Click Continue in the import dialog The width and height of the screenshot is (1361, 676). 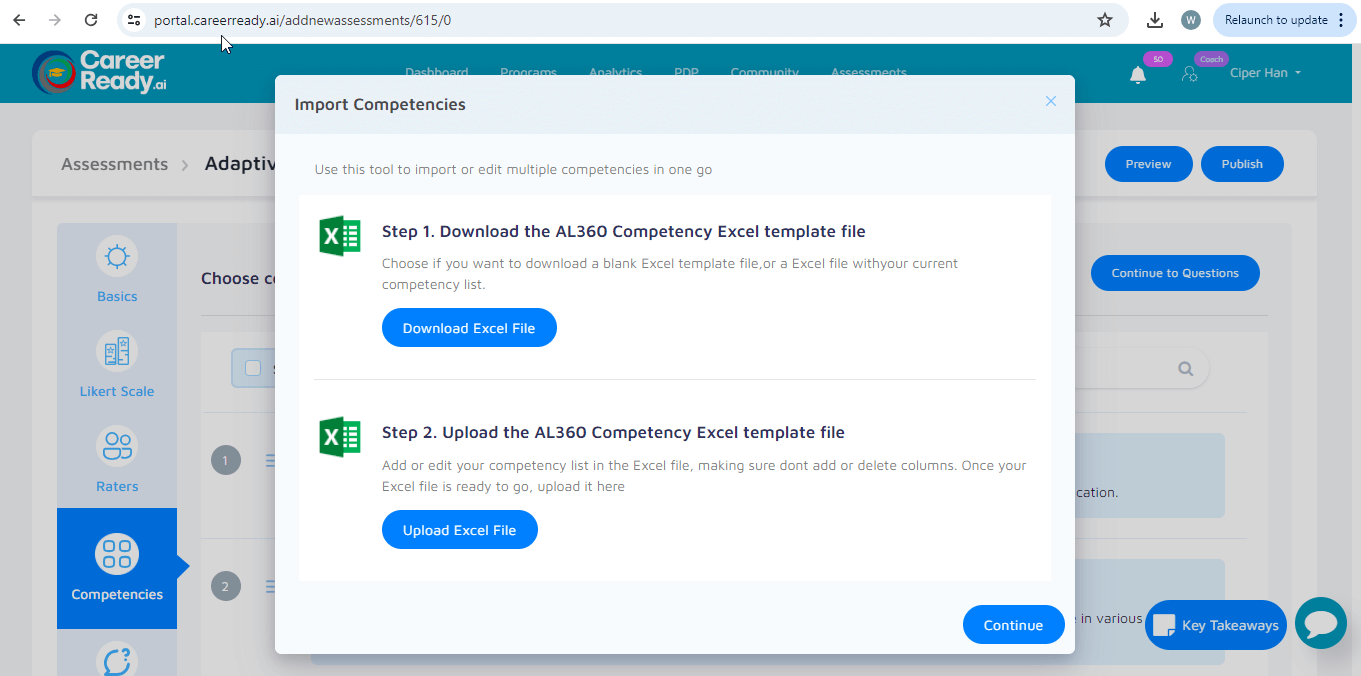pyautogui.click(x=1013, y=625)
